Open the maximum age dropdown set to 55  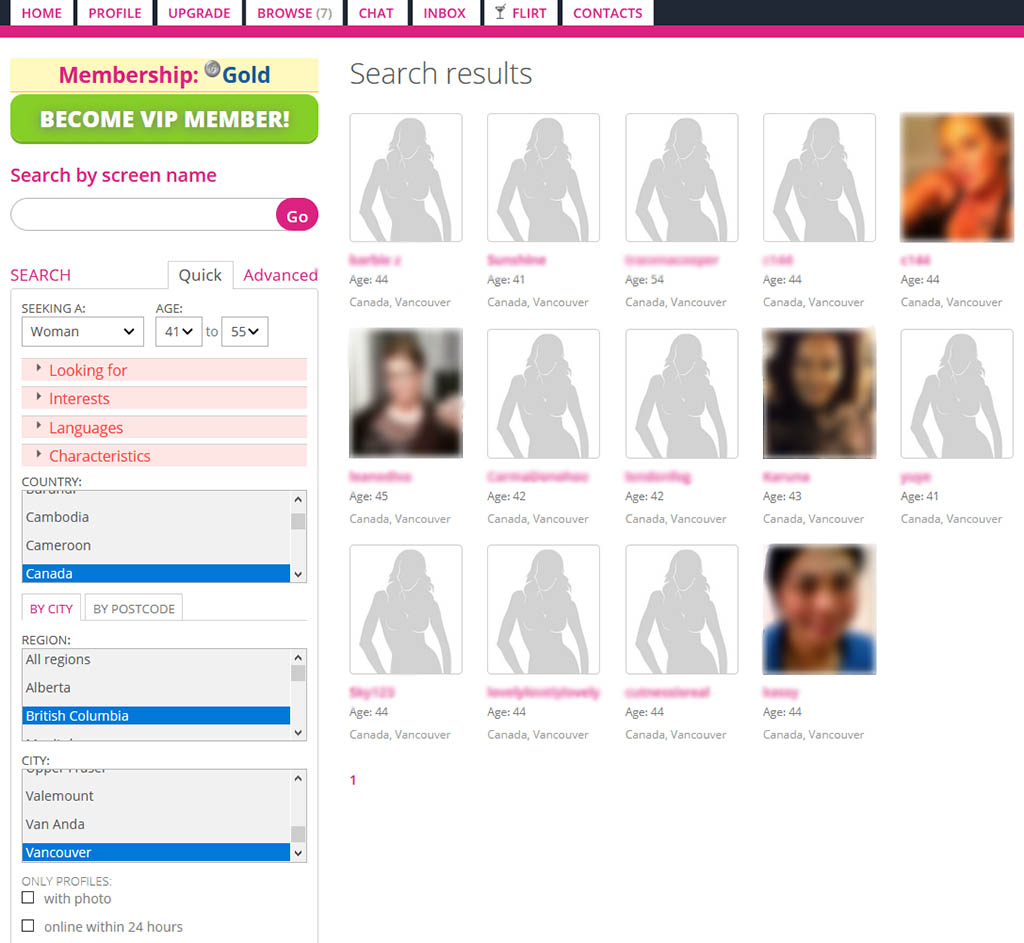244,332
